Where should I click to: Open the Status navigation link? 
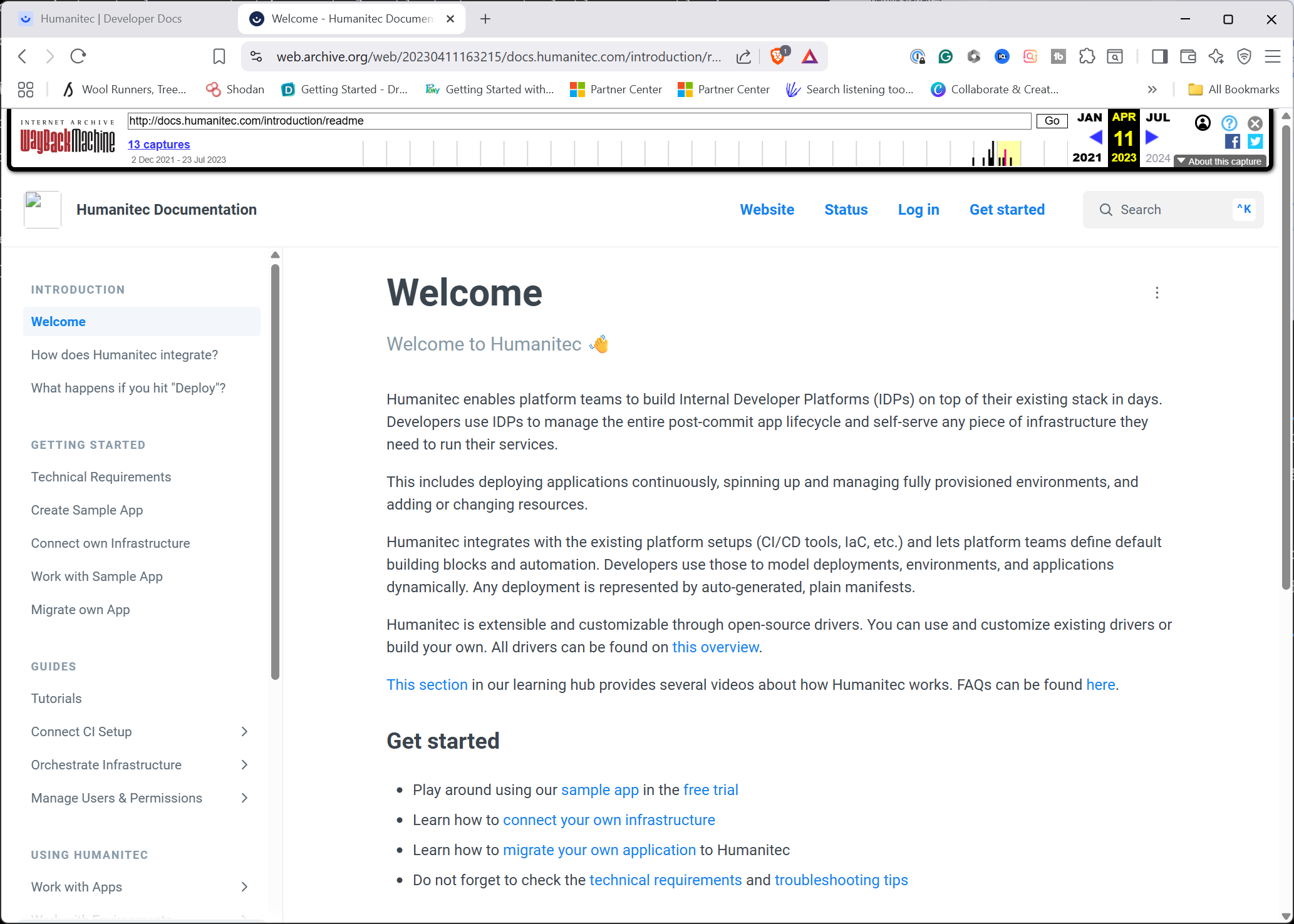846,210
